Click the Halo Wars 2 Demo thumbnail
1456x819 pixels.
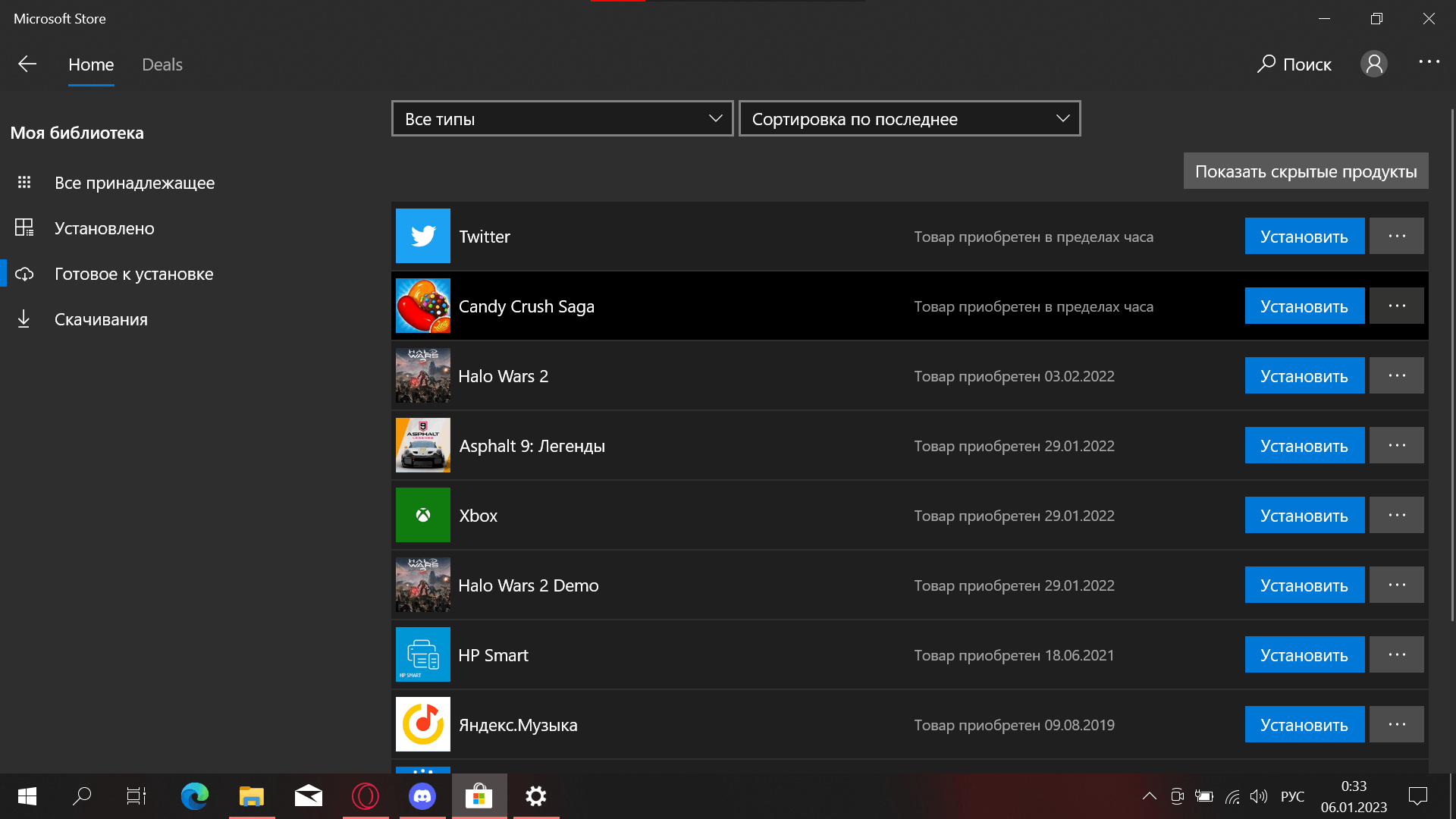(x=423, y=585)
